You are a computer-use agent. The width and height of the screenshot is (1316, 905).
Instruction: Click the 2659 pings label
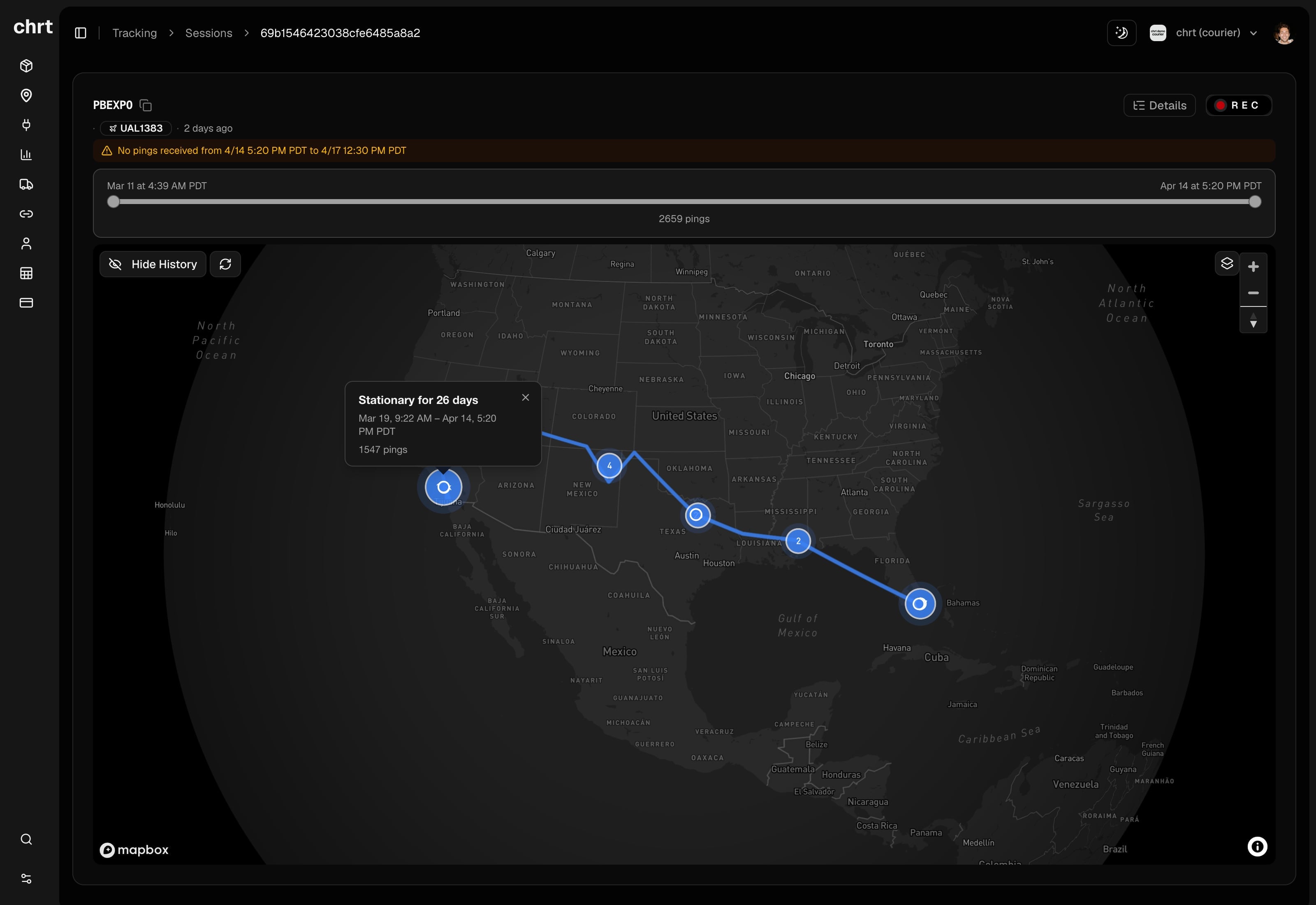tap(684, 219)
